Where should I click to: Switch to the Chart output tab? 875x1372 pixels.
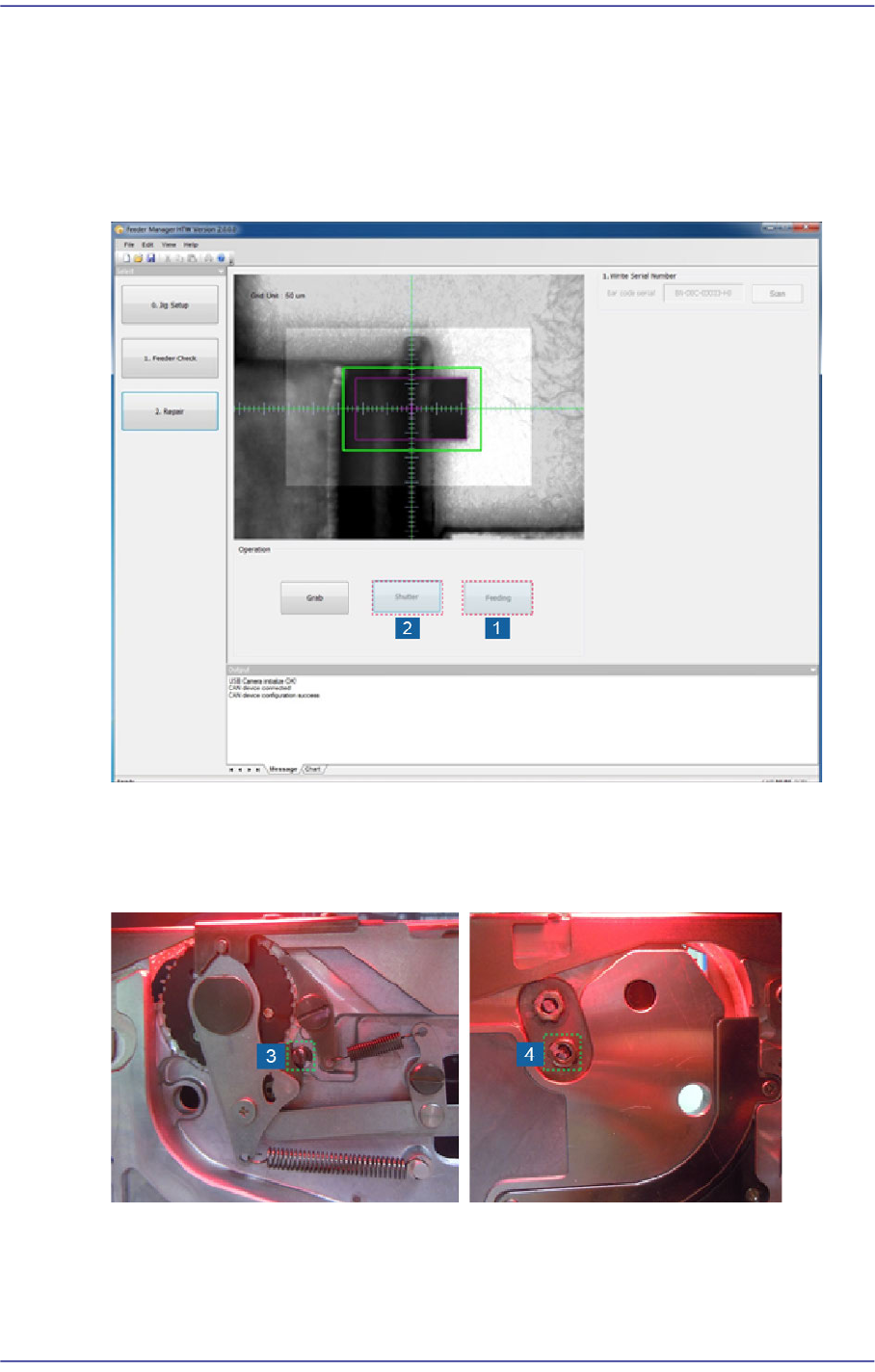(312, 769)
